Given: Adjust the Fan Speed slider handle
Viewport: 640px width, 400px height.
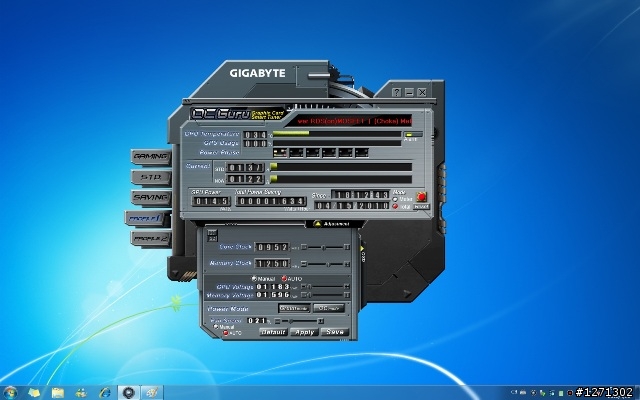Looking at the screenshot, I should click(x=291, y=321).
